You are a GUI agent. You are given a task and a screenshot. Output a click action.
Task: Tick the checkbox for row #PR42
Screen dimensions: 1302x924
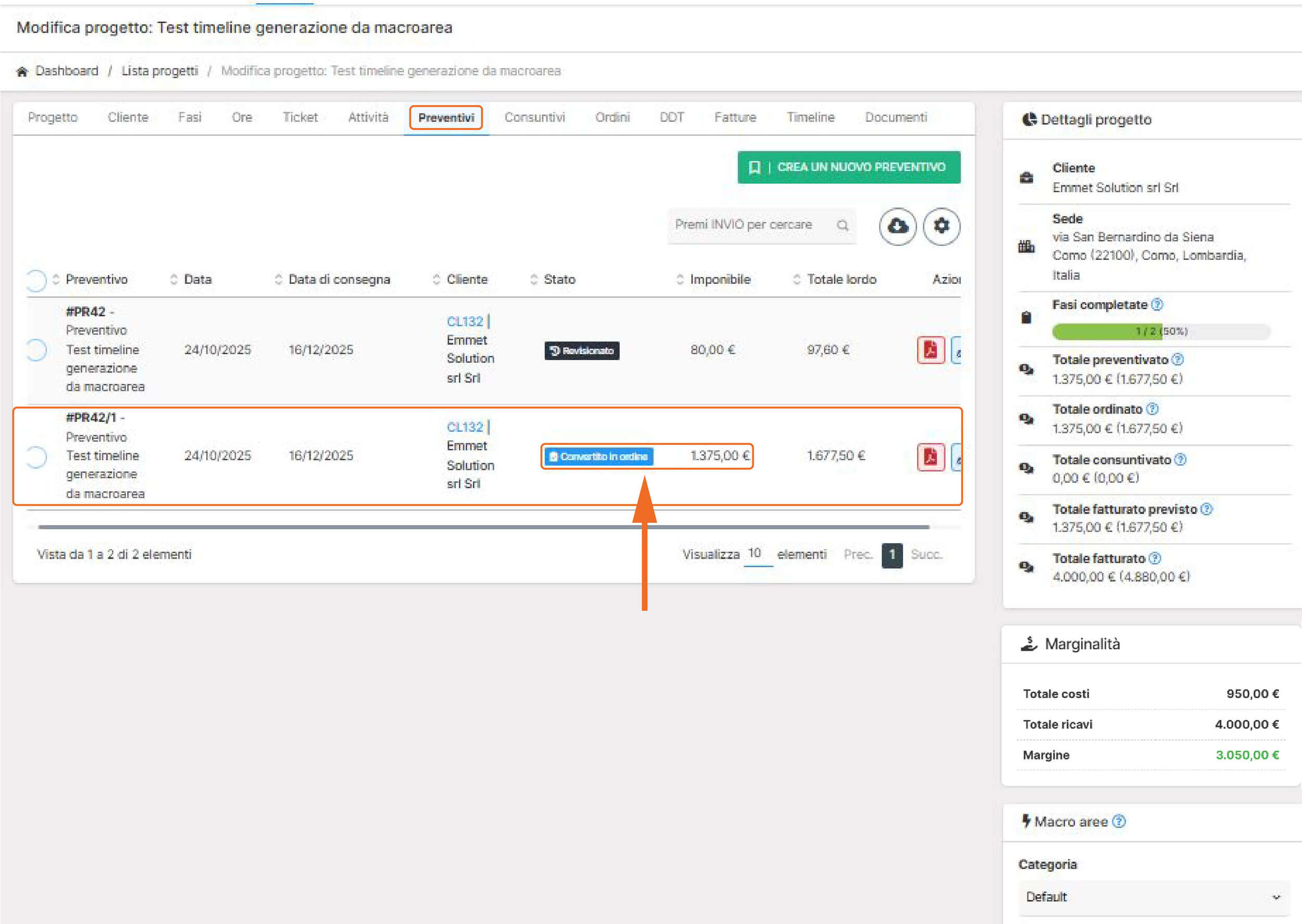coord(35,350)
